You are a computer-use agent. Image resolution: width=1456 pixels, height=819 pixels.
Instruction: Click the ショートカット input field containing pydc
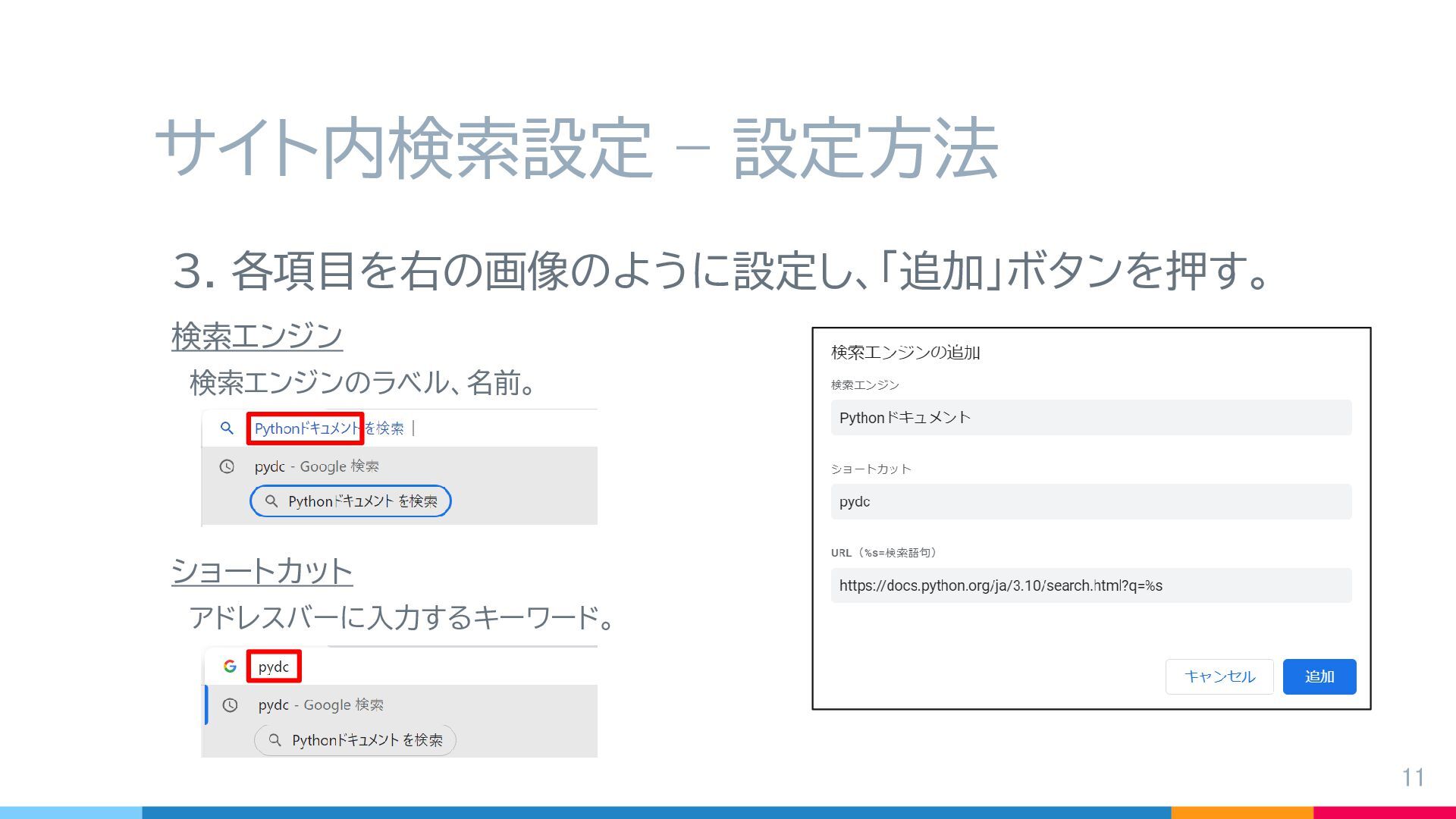coord(1090,502)
